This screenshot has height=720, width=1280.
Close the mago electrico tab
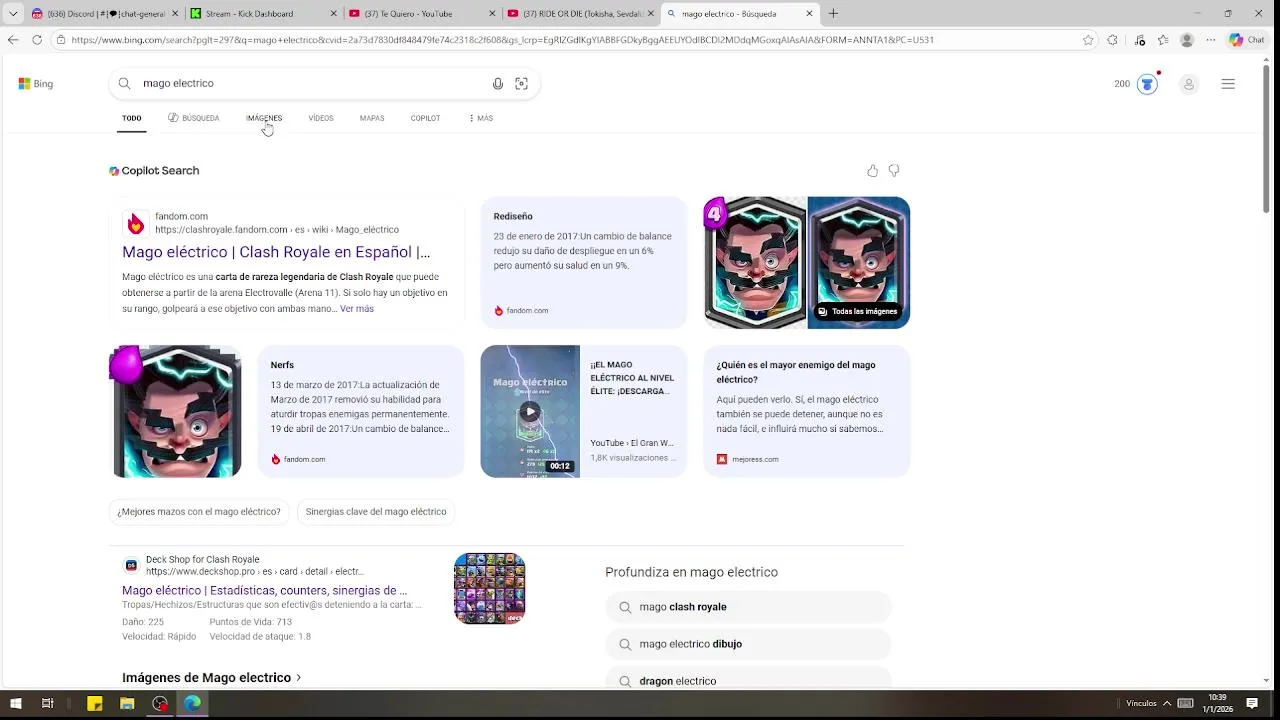point(809,14)
